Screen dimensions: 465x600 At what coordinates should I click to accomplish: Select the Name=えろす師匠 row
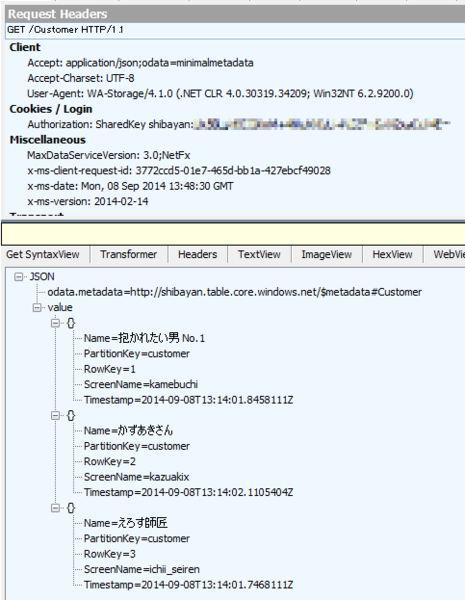[126, 523]
